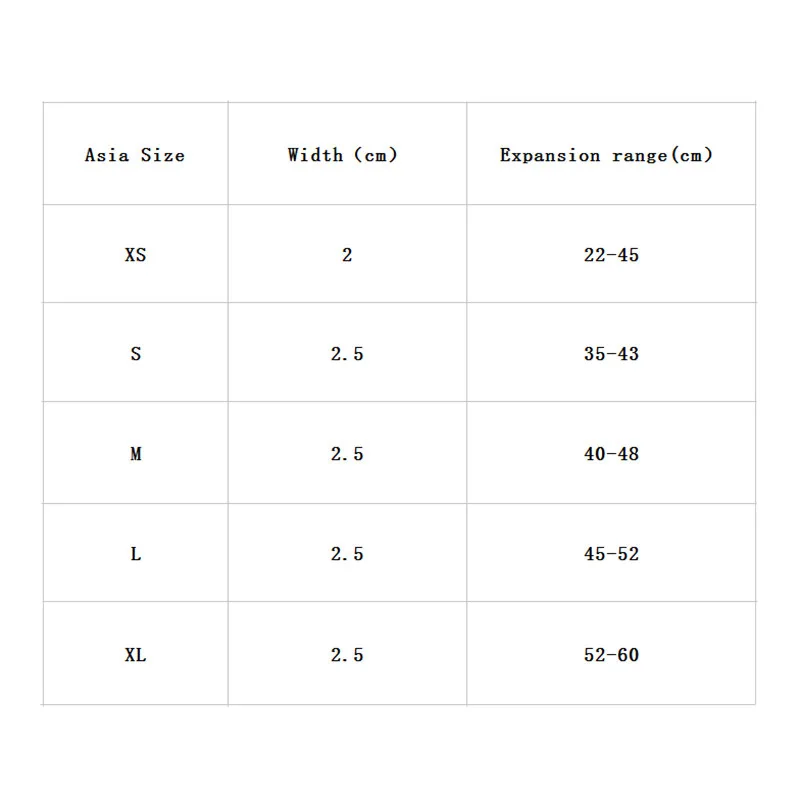Click the width value 2 for XS

pyautogui.click(x=347, y=254)
